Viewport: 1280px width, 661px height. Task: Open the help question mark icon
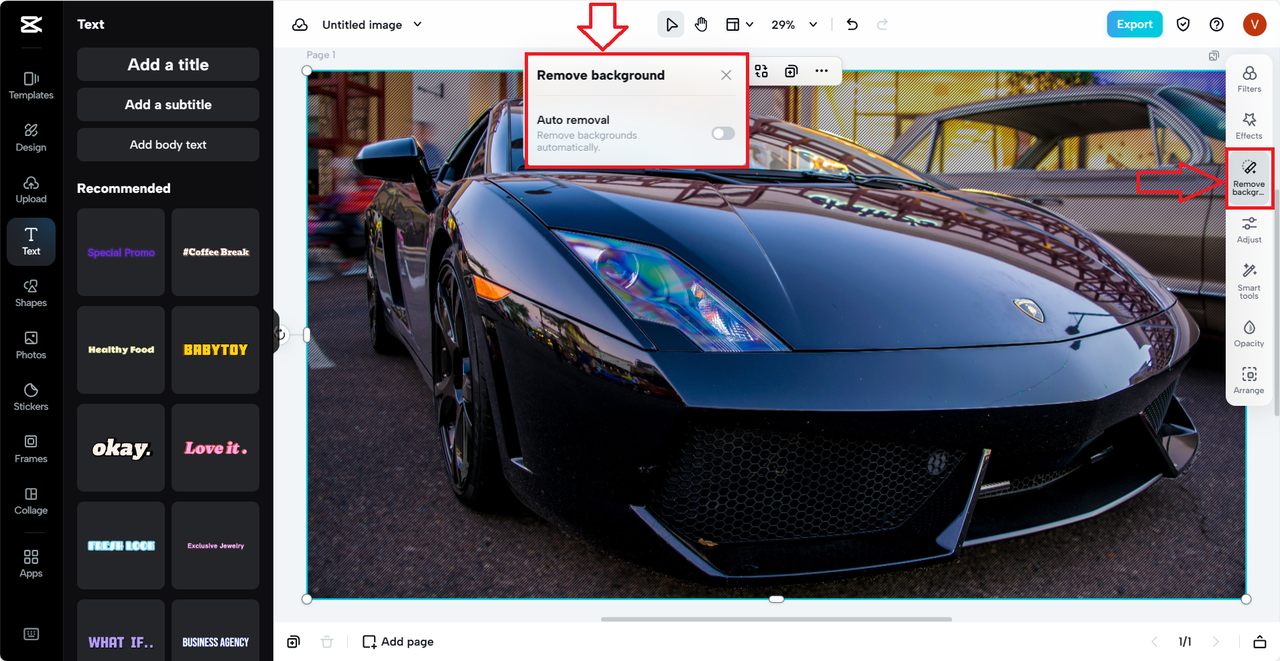click(1216, 24)
